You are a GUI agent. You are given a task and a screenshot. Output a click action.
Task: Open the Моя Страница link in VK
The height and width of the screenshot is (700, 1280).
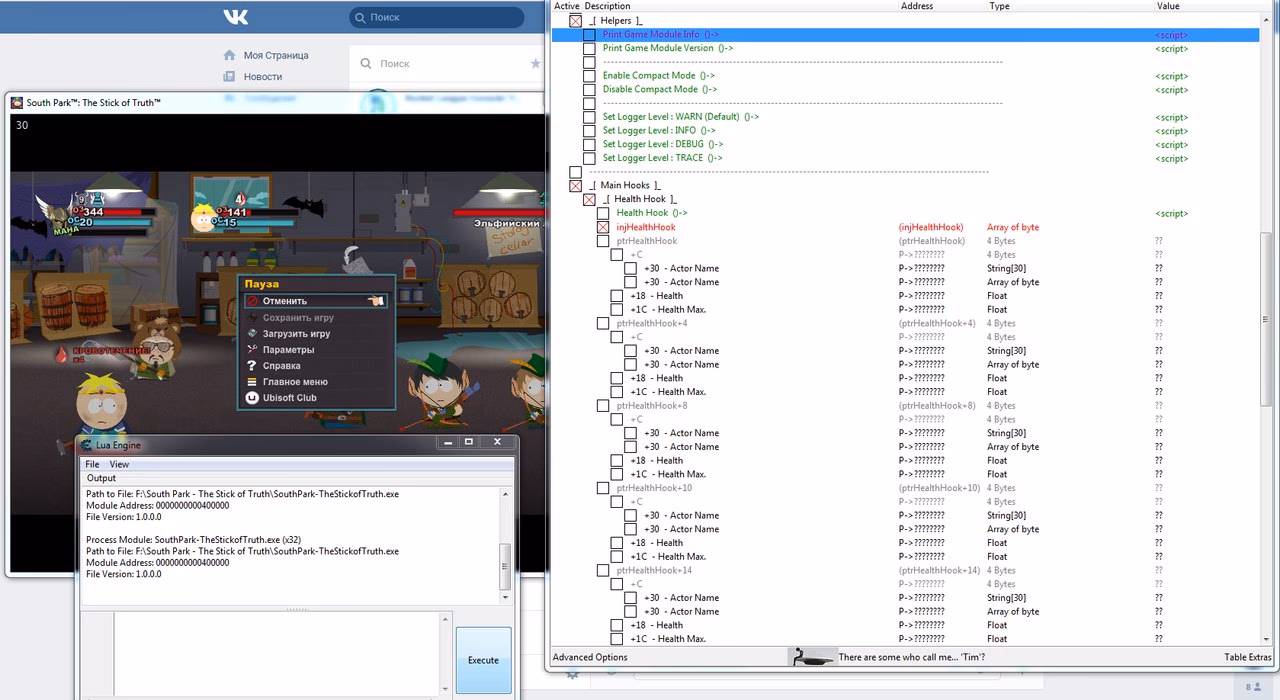coord(276,55)
